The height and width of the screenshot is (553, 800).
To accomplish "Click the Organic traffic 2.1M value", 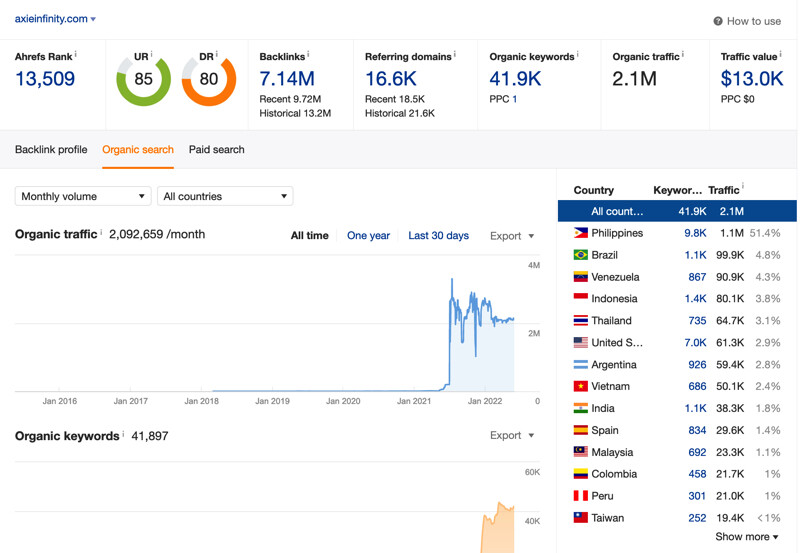I will pos(634,79).
